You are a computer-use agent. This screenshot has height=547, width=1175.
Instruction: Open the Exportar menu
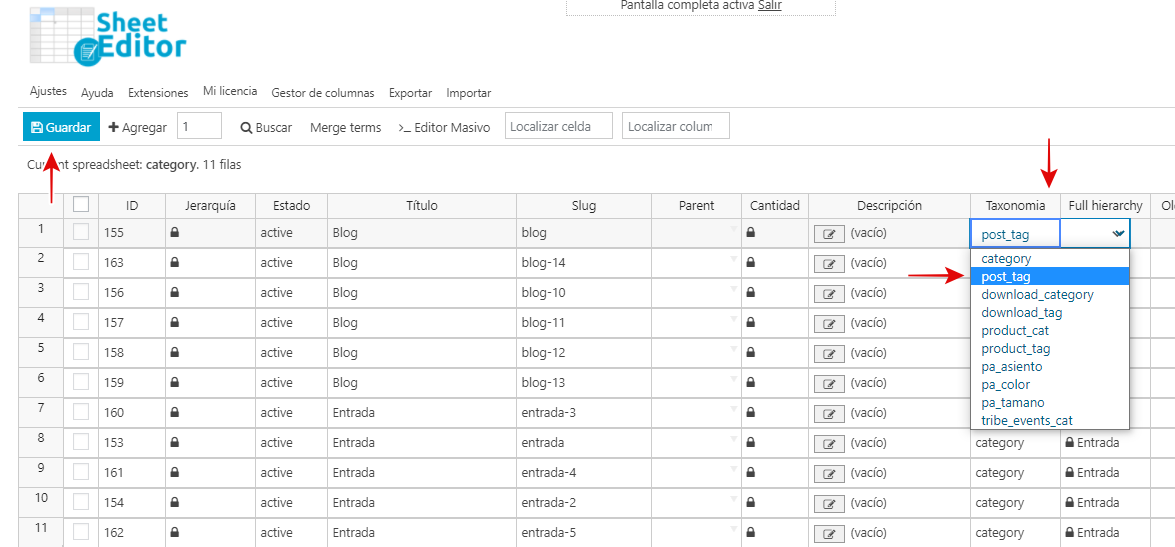410,93
